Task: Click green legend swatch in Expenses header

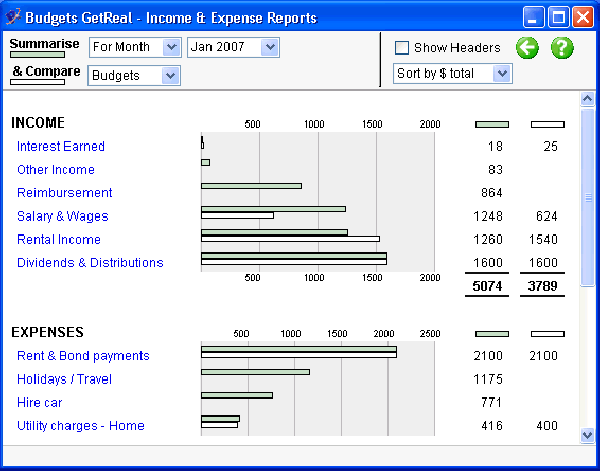Action: pyautogui.click(x=491, y=334)
